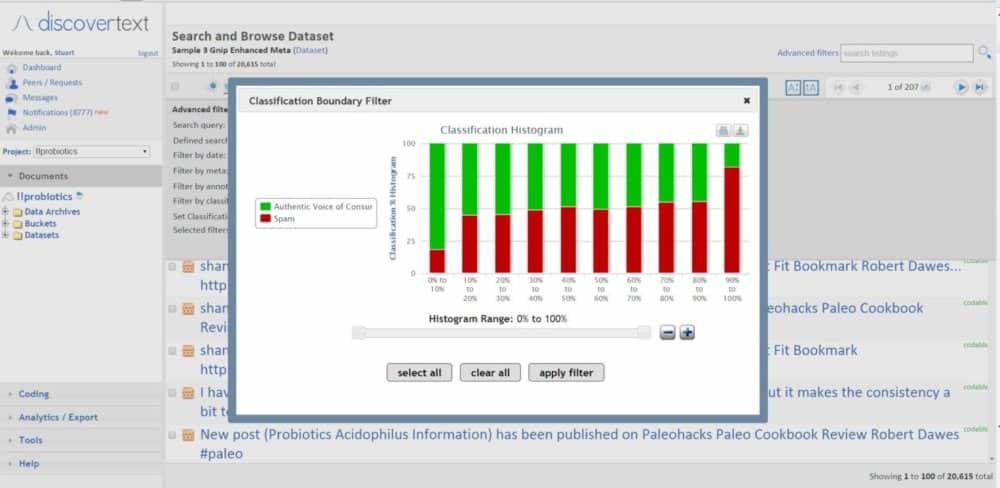
Task: Download the classification histogram image
Action: 741,131
